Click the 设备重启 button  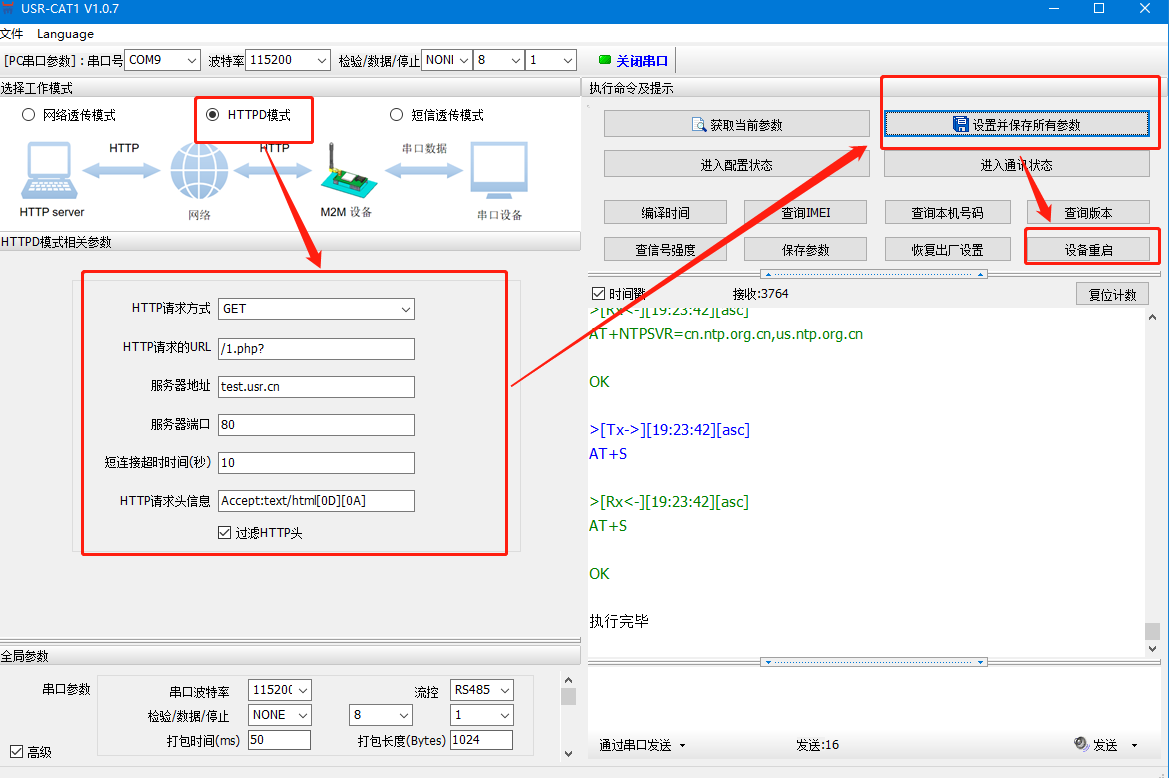pyautogui.click(x=1088, y=250)
